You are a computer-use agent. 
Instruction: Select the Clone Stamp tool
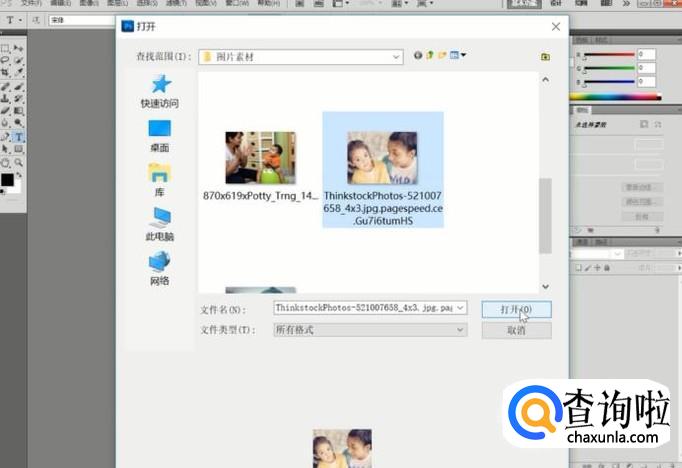5,99
